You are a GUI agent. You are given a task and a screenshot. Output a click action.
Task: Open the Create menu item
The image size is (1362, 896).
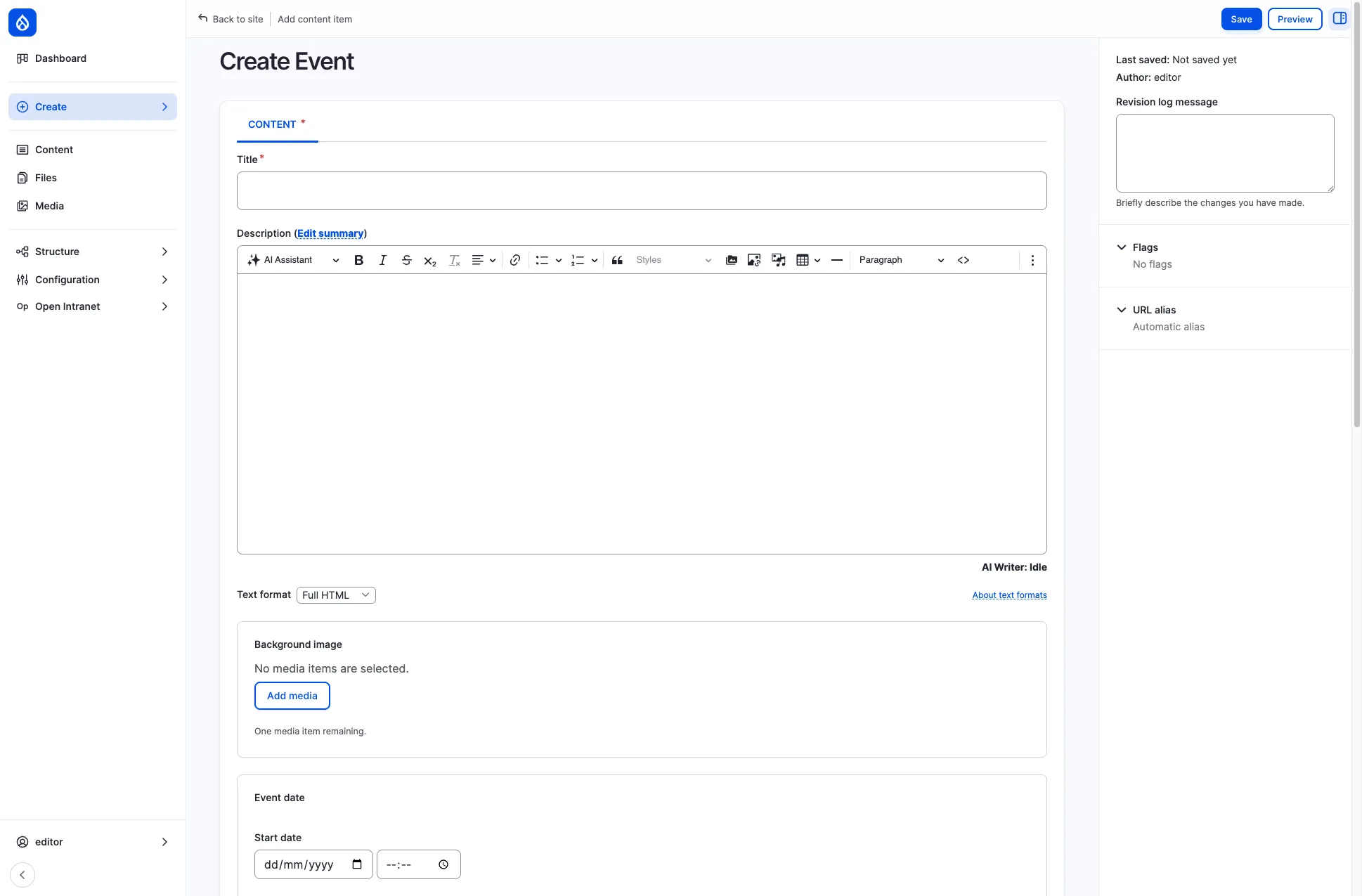pyautogui.click(x=93, y=107)
